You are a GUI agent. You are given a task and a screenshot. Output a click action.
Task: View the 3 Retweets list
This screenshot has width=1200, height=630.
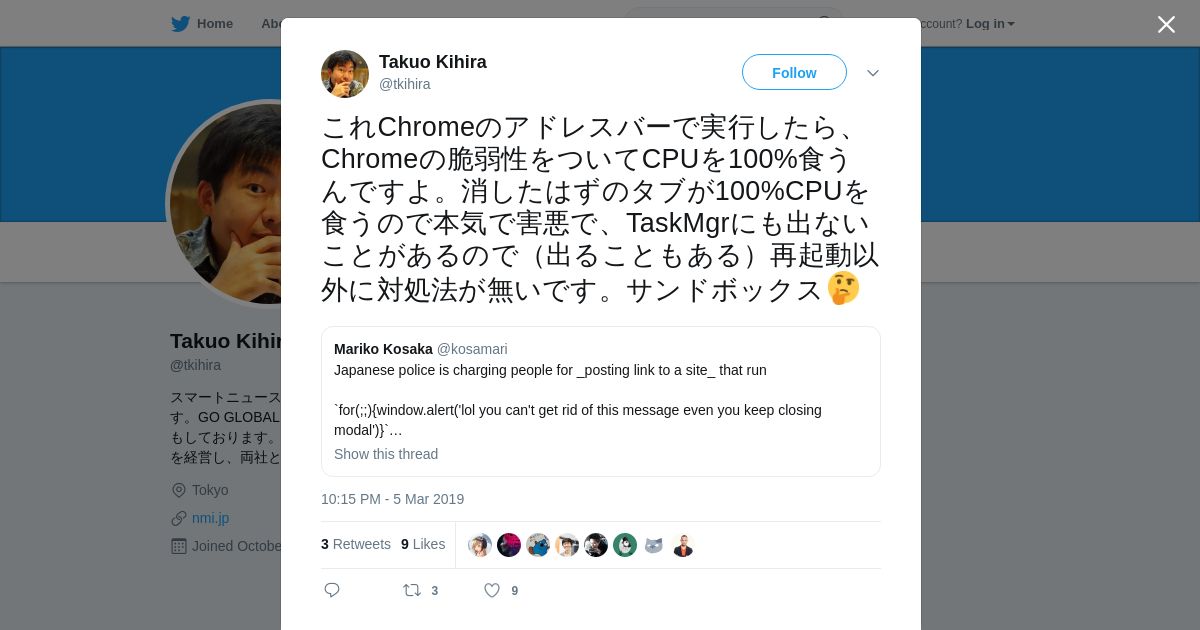point(356,544)
